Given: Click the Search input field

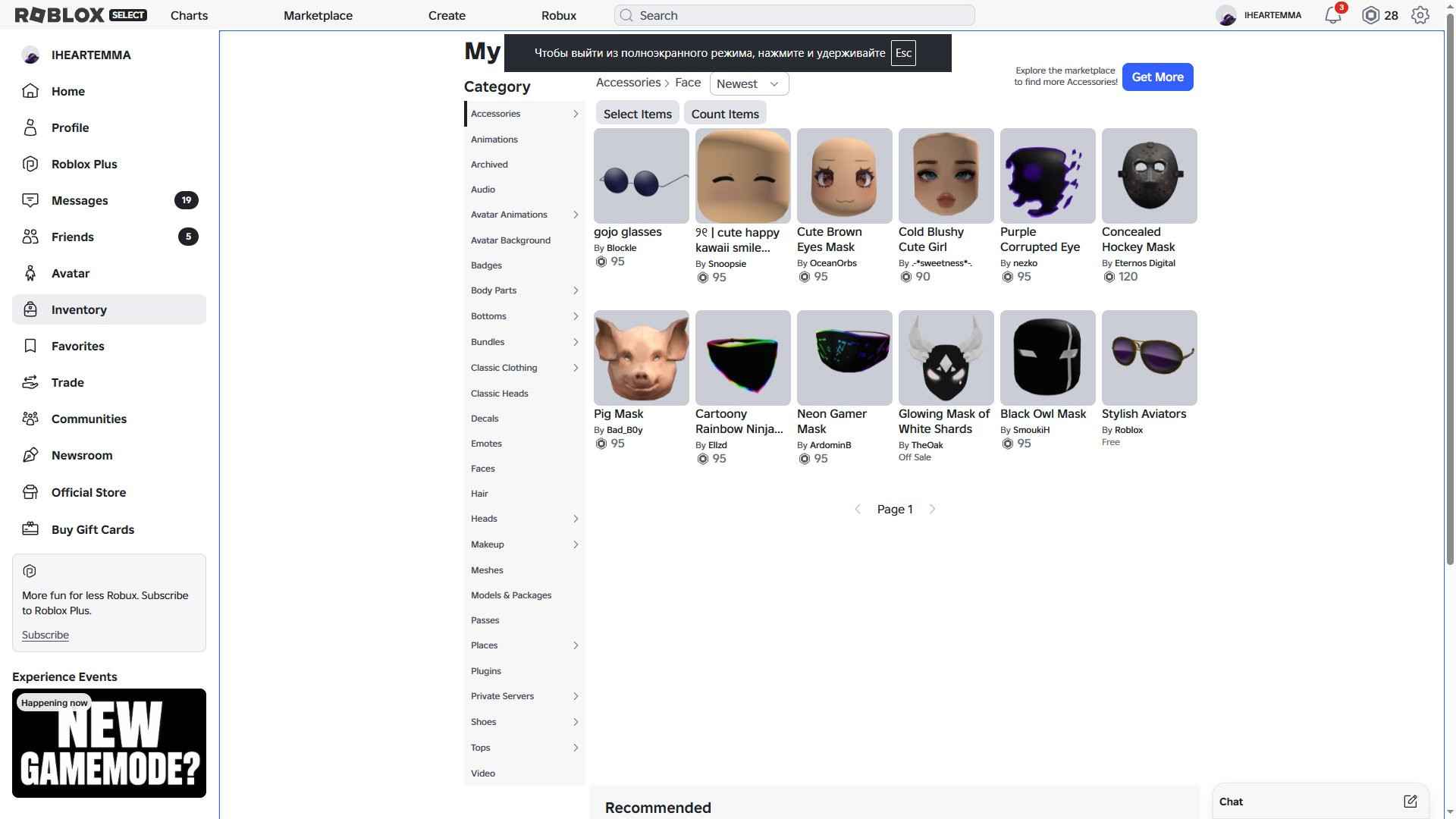Looking at the screenshot, I should tap(795, 15).
